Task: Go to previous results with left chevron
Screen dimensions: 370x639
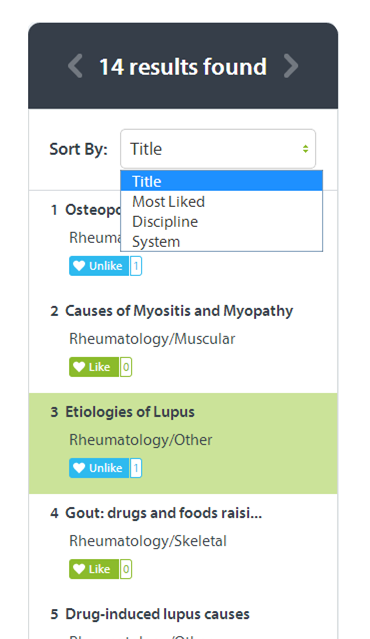Action: (75, 66)
